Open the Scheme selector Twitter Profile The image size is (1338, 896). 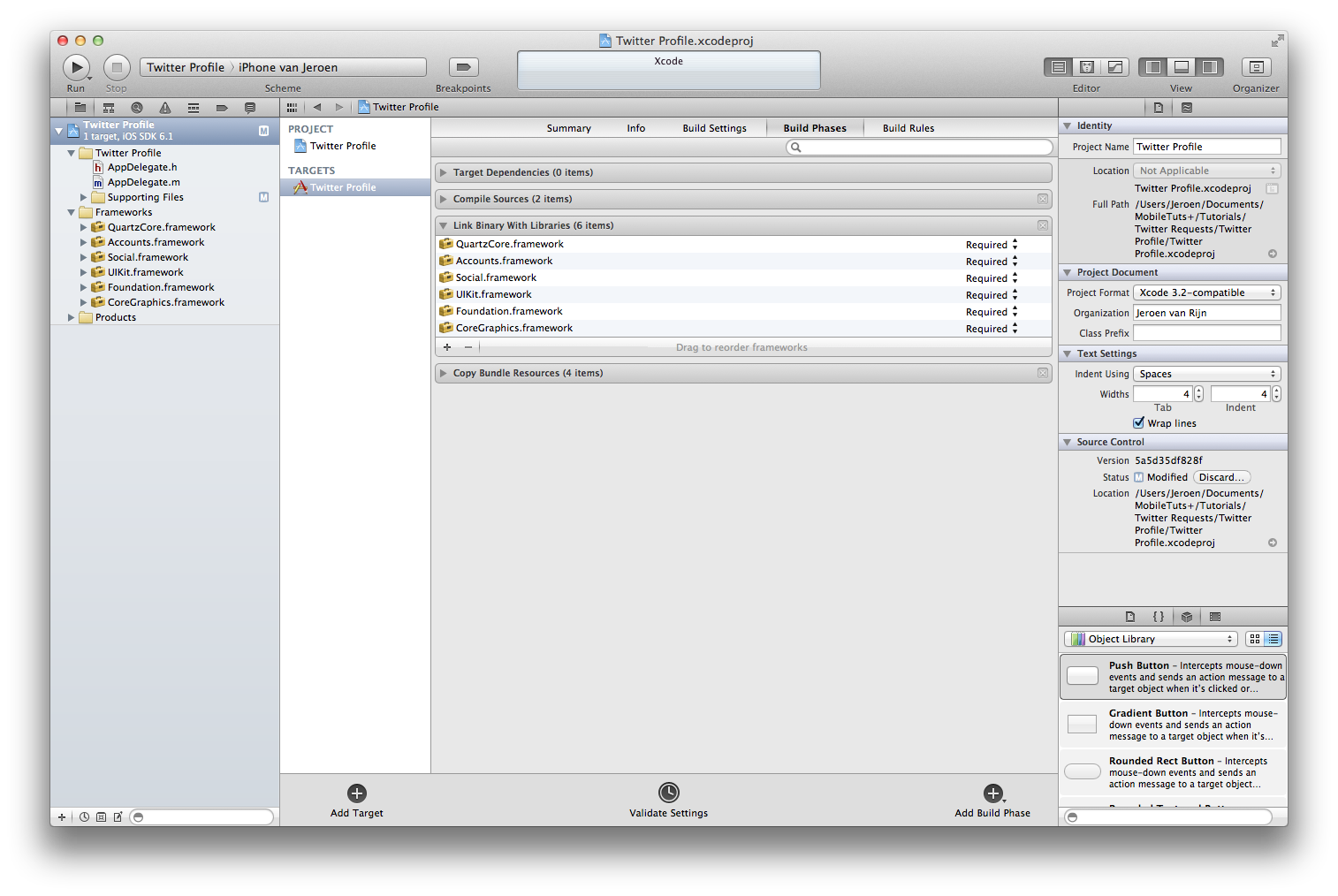[x=186, y=67]
